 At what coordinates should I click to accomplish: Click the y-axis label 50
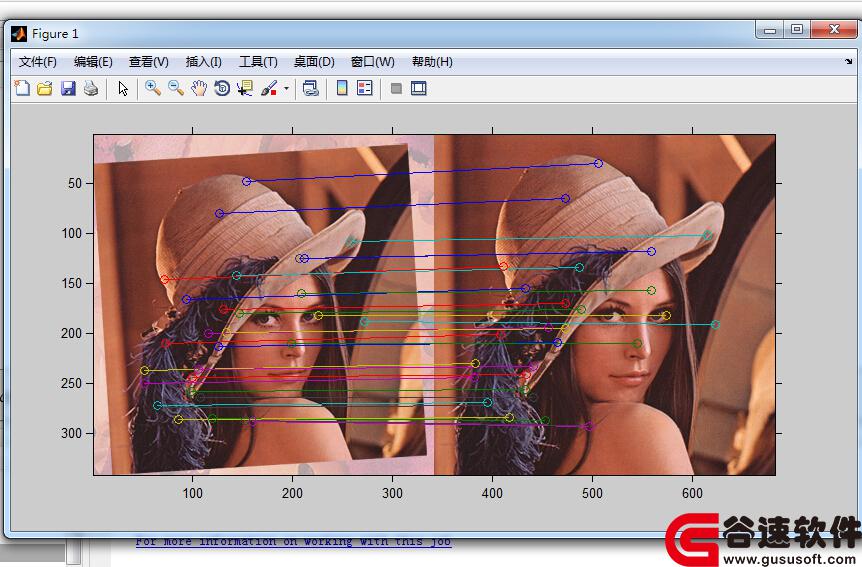click(x=75, y=183)
